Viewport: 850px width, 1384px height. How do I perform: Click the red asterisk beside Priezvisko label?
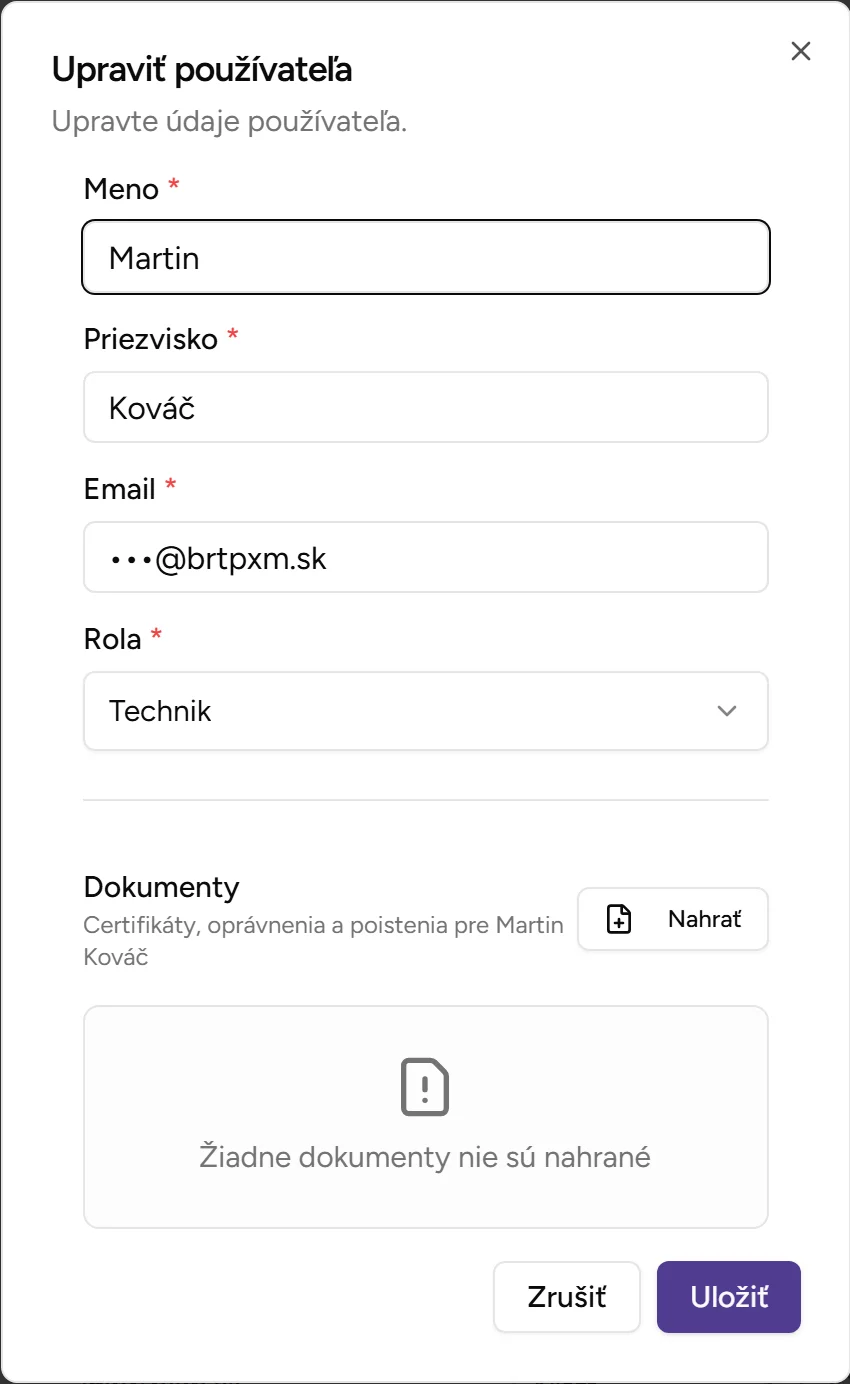pyautogui.click(x=230, y=336)
